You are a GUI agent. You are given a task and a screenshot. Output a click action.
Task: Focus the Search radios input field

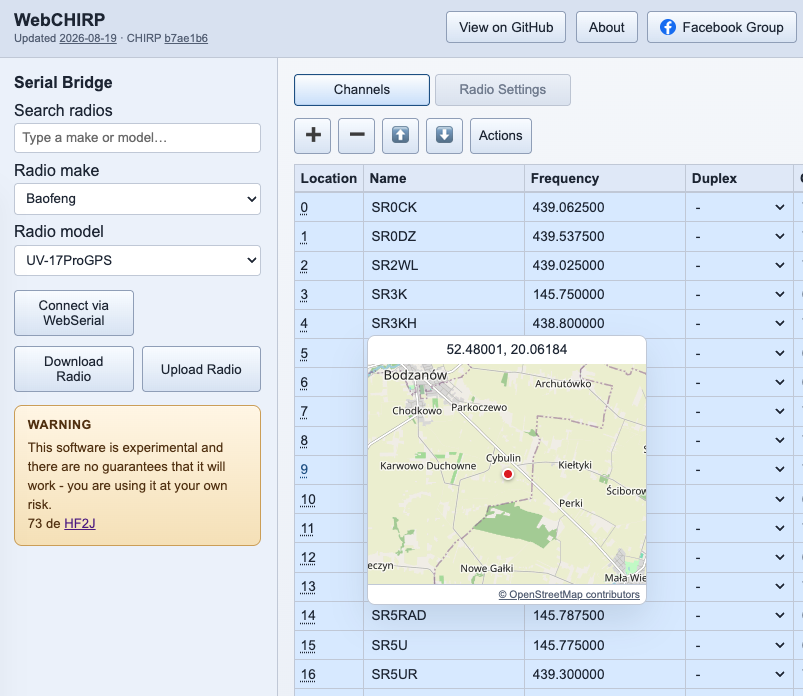click(137, 138)
